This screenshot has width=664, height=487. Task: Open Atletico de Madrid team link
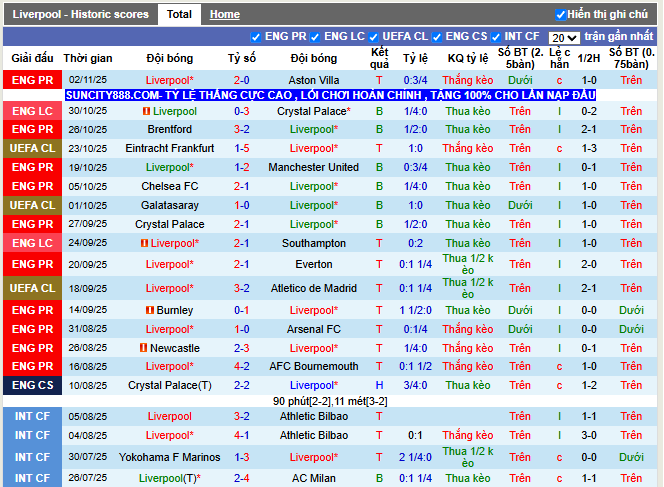tap(314, 288)
